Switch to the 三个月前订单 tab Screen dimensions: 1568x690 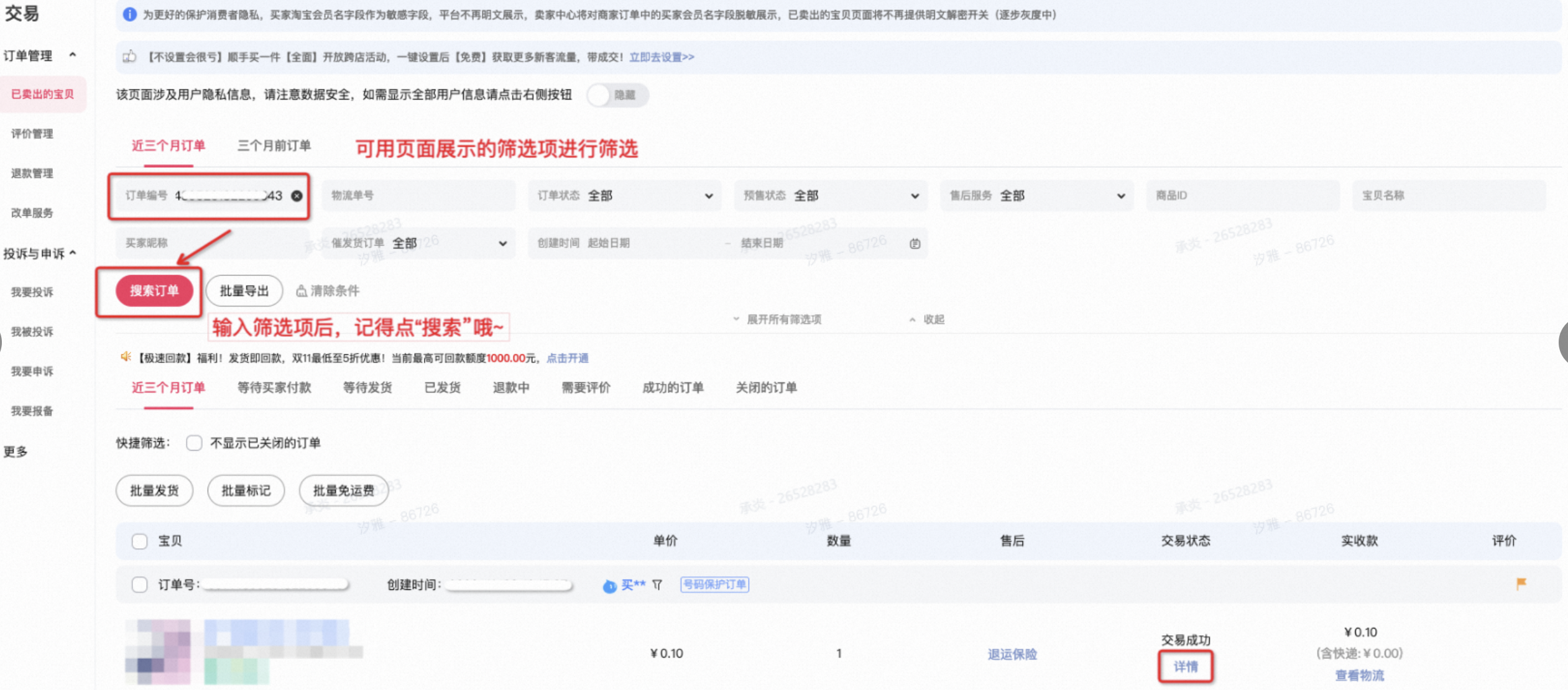coord(274,145)
